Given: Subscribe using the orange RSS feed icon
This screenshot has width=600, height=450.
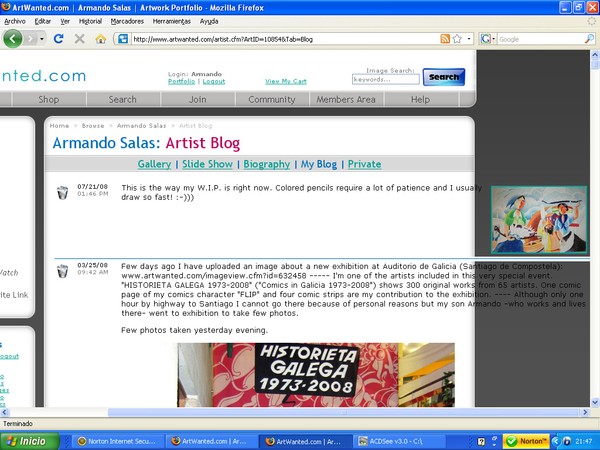Looking at the screenshot, I should point(445,39).
